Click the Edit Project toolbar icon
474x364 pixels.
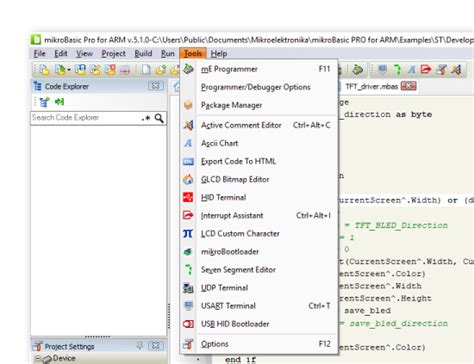(96, 70)
